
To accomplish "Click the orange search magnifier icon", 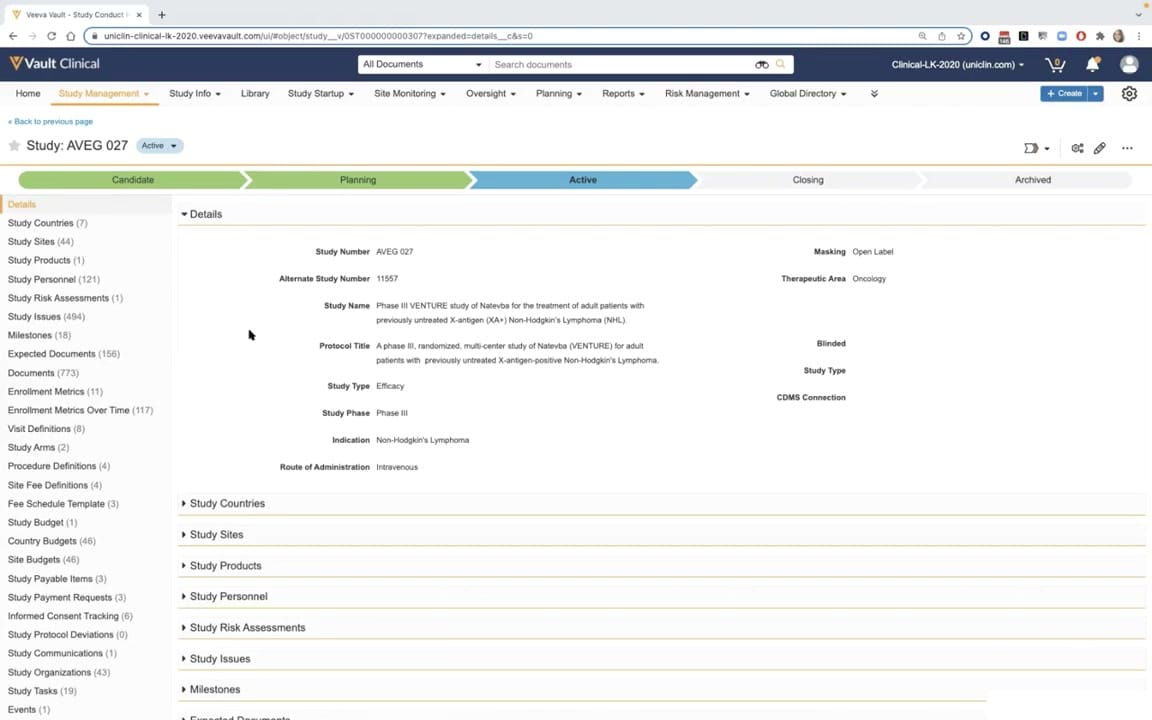I will tap(781, 65).
